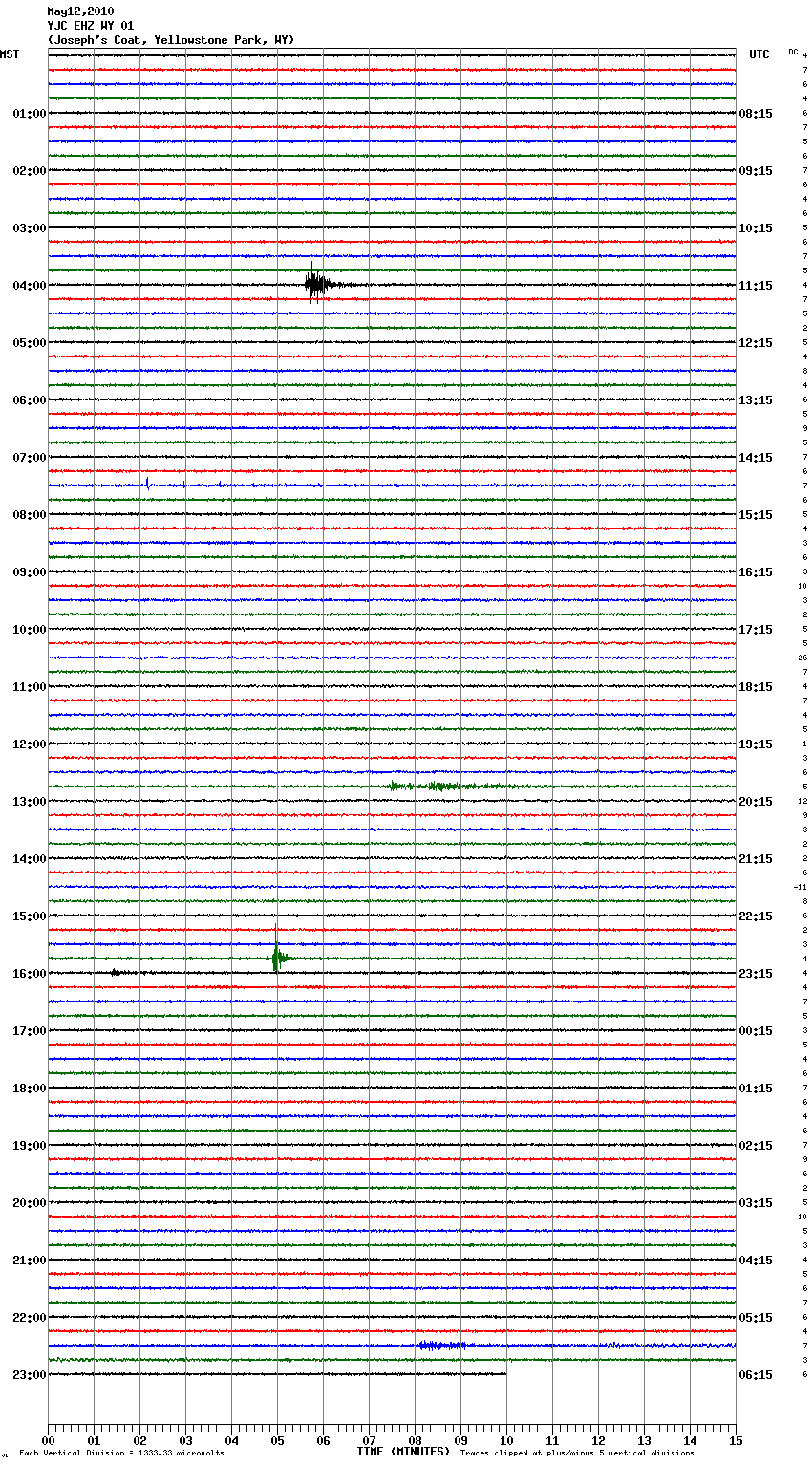Click the small blue blip after the 07:00 trace
The image size is (812, 1466).
pos(147,483)
